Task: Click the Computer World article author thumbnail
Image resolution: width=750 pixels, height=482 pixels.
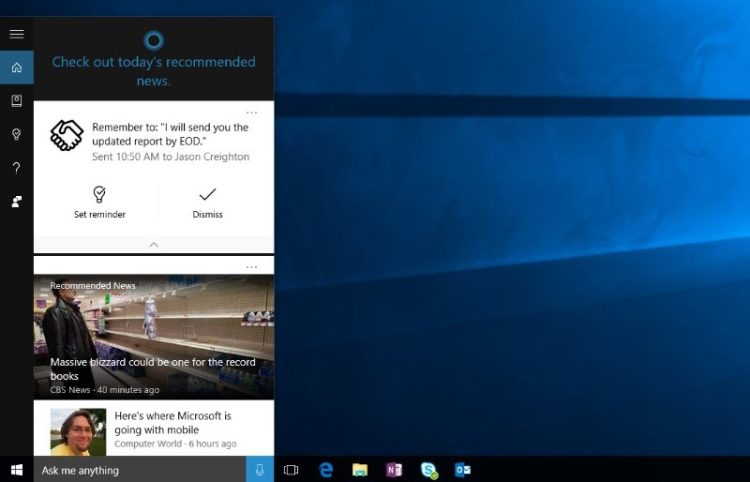Action: pyautogui.click(x=78, y=432)
